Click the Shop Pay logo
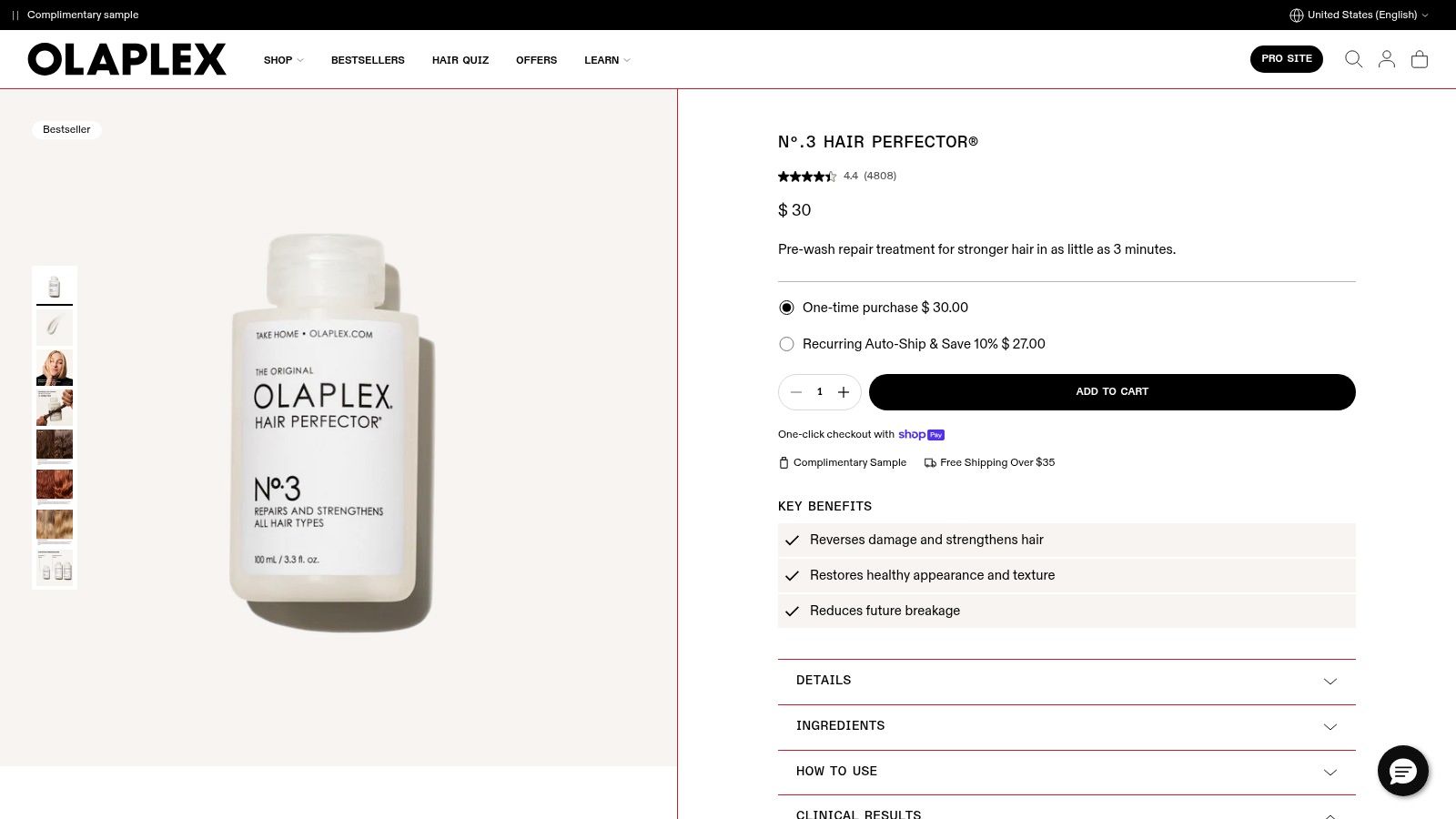Screen dimensions: 1456x819 tap(921, 435)
